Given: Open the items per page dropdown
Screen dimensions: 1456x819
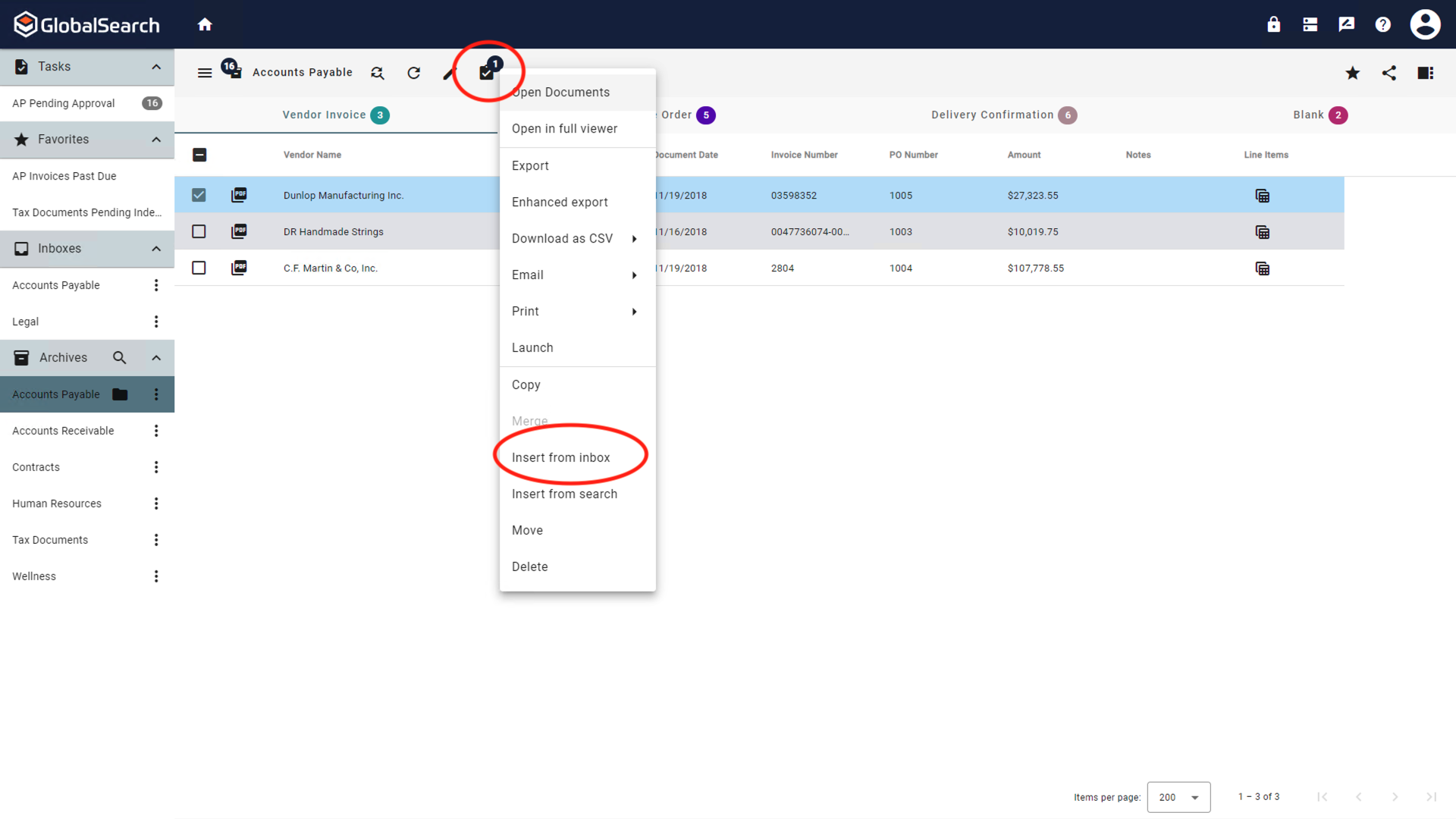Looking at the screenshot, I should coord(1178,797).
